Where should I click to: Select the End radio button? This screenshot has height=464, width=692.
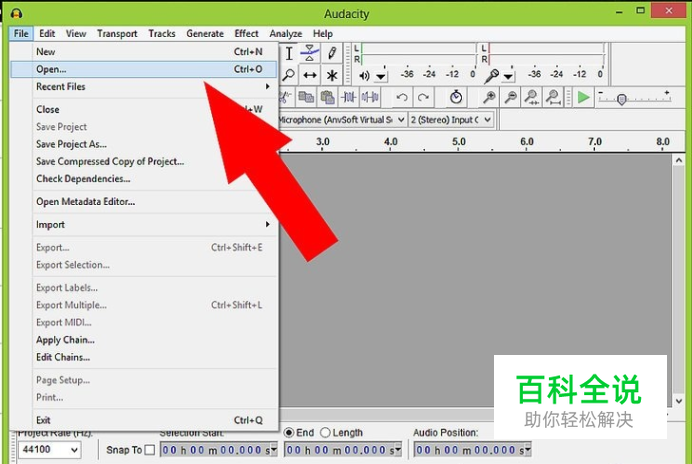coord(289,433)
